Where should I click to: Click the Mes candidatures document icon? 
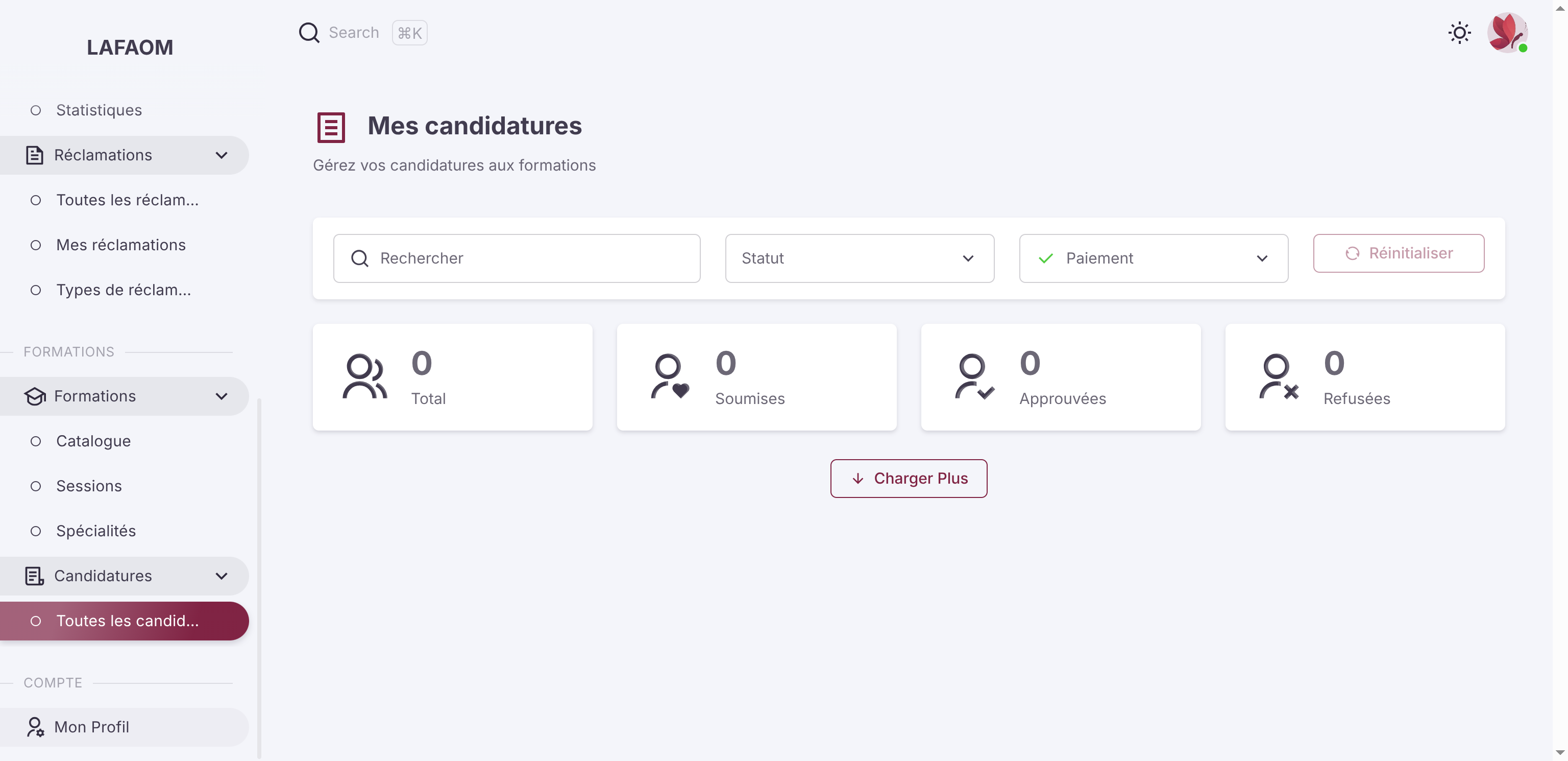click(x=331, y=127)
